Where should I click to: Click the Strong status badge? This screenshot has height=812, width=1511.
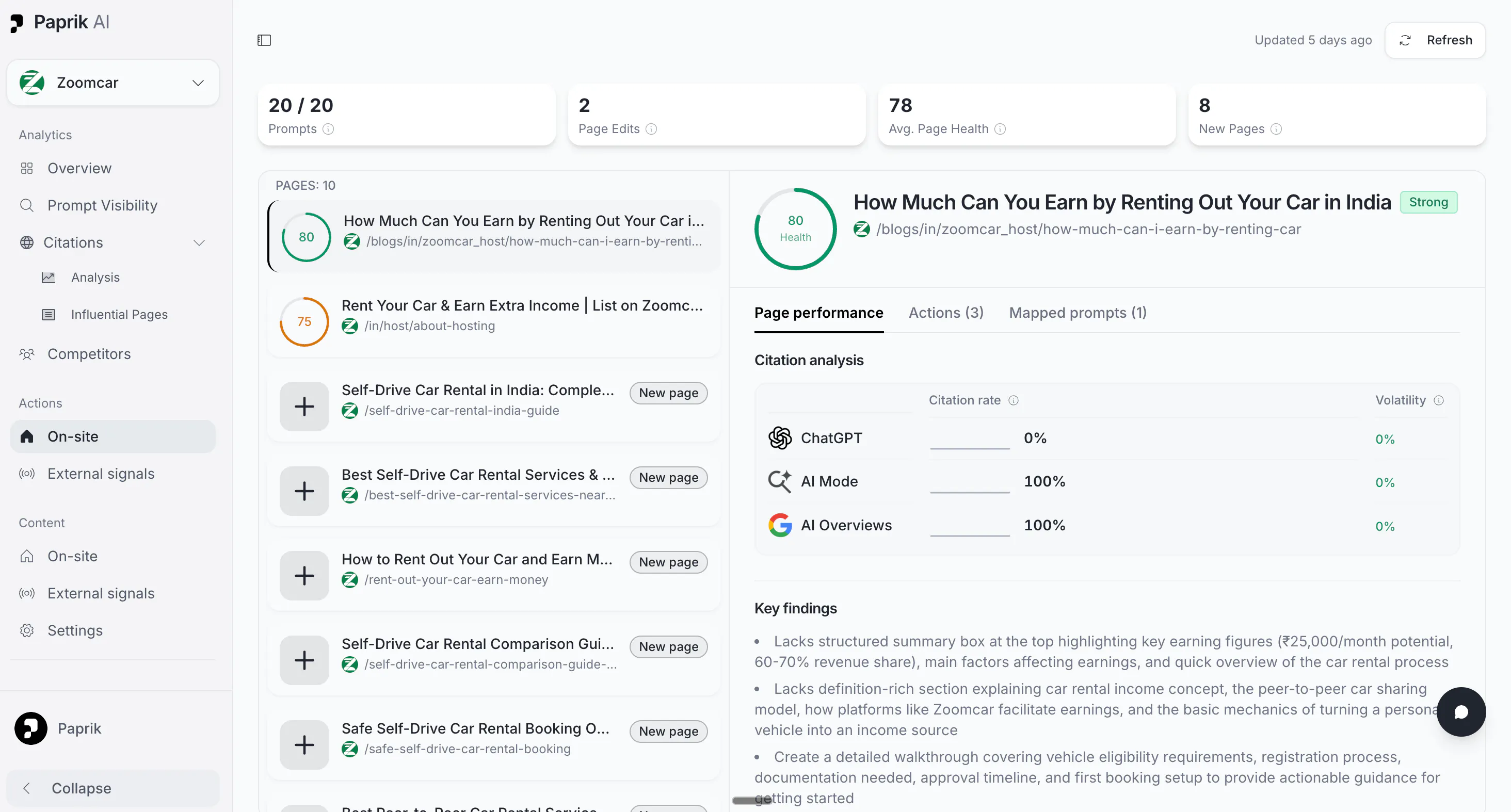(x=1428, y=202)
